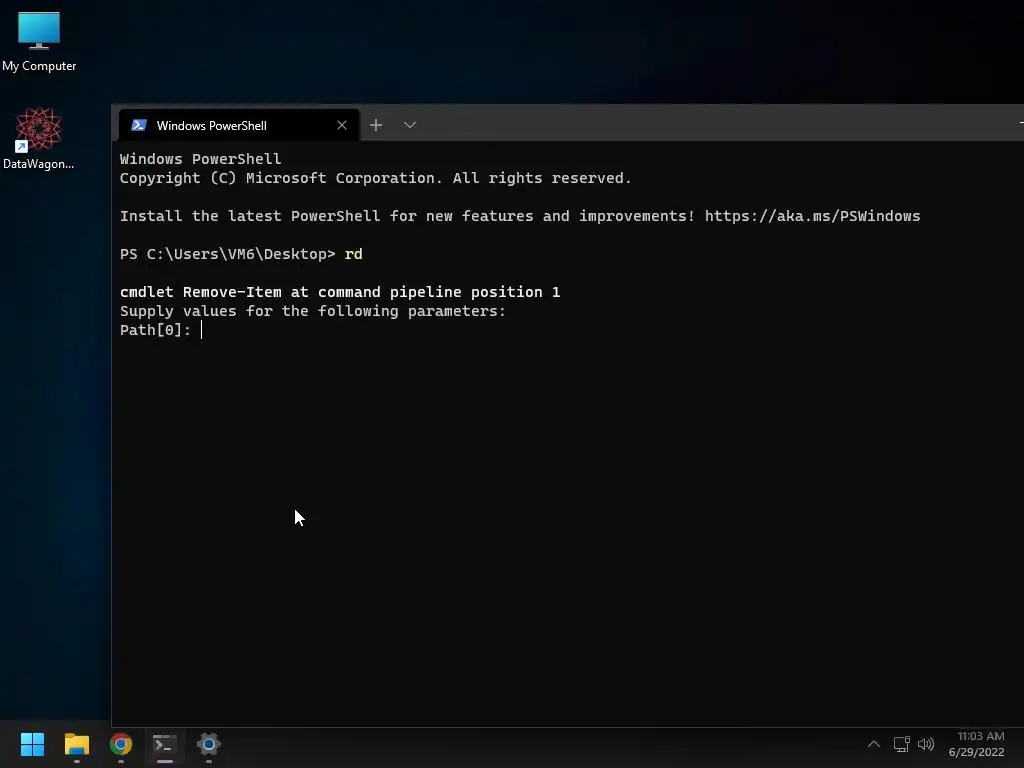Click the PowerShell icon in the tab
Viewport: 1024px width, 768px height.
tap(138, 125)
